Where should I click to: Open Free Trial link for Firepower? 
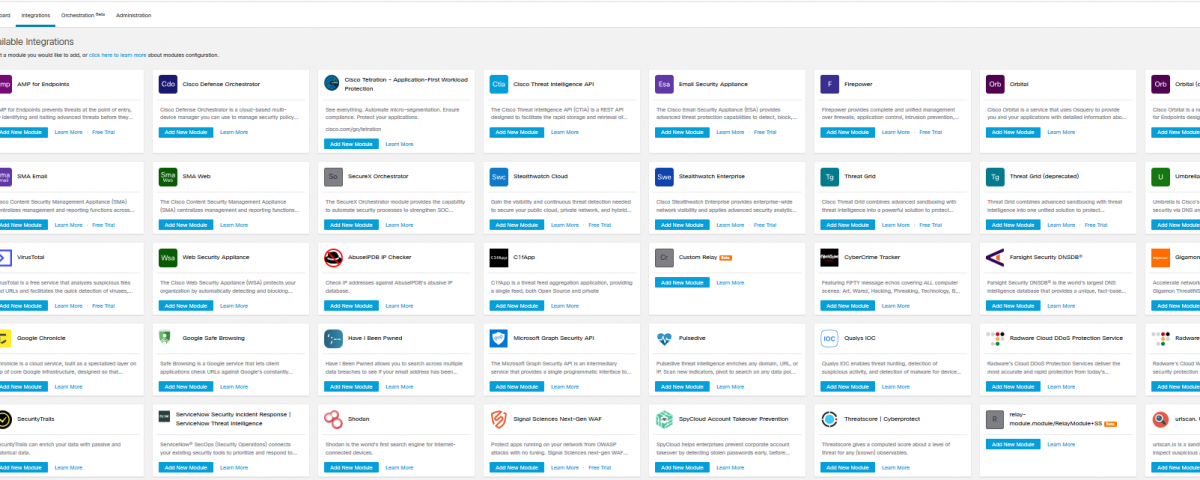click(x=929, y=132)
